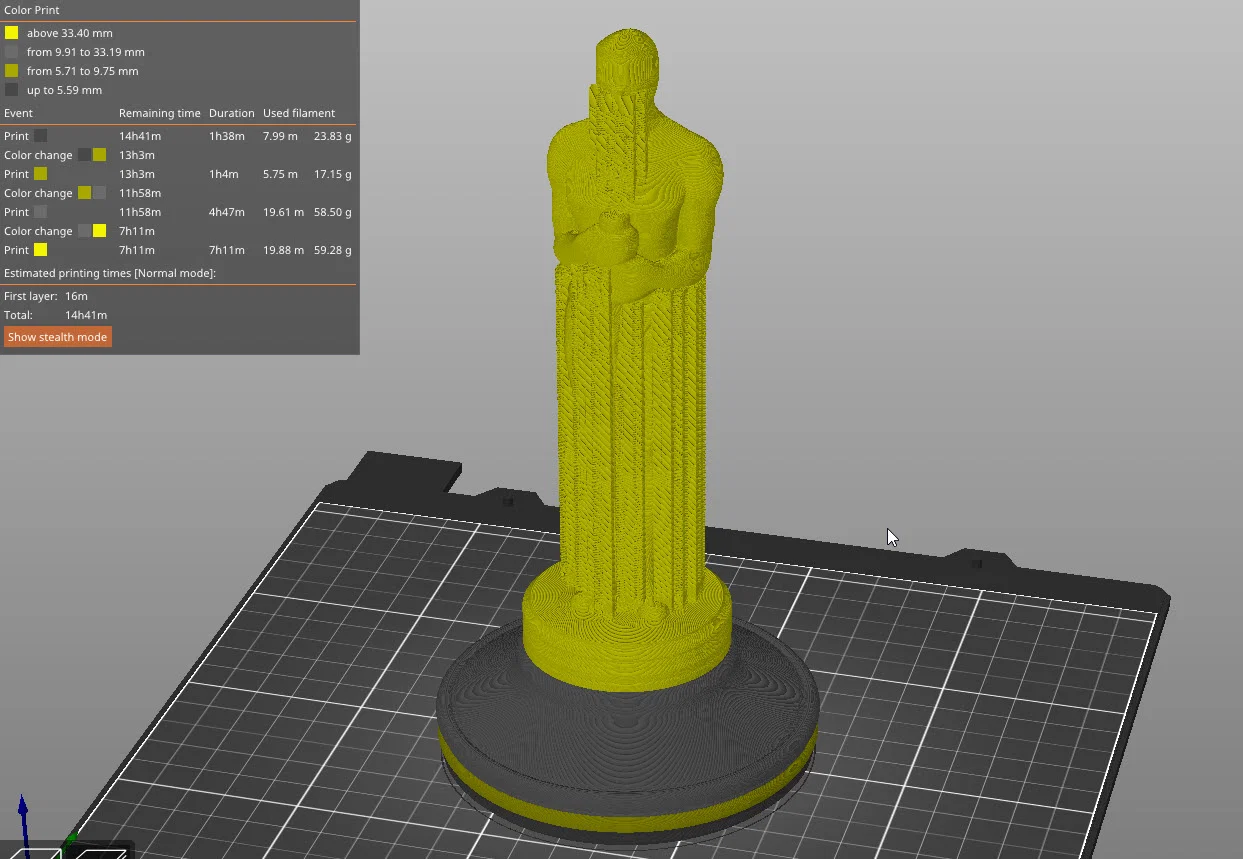Click the 58.50 g filament weight
1243x859 pixels.
[x=332, y=212]
